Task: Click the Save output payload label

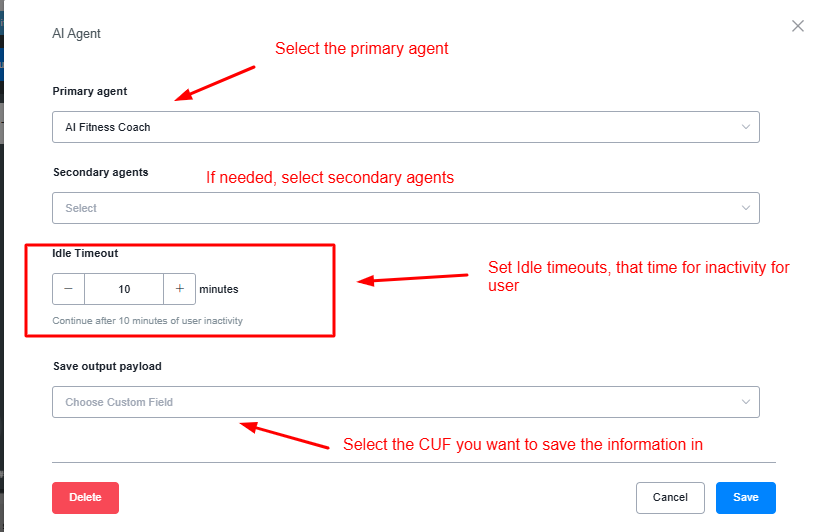Action: [107, 366]
